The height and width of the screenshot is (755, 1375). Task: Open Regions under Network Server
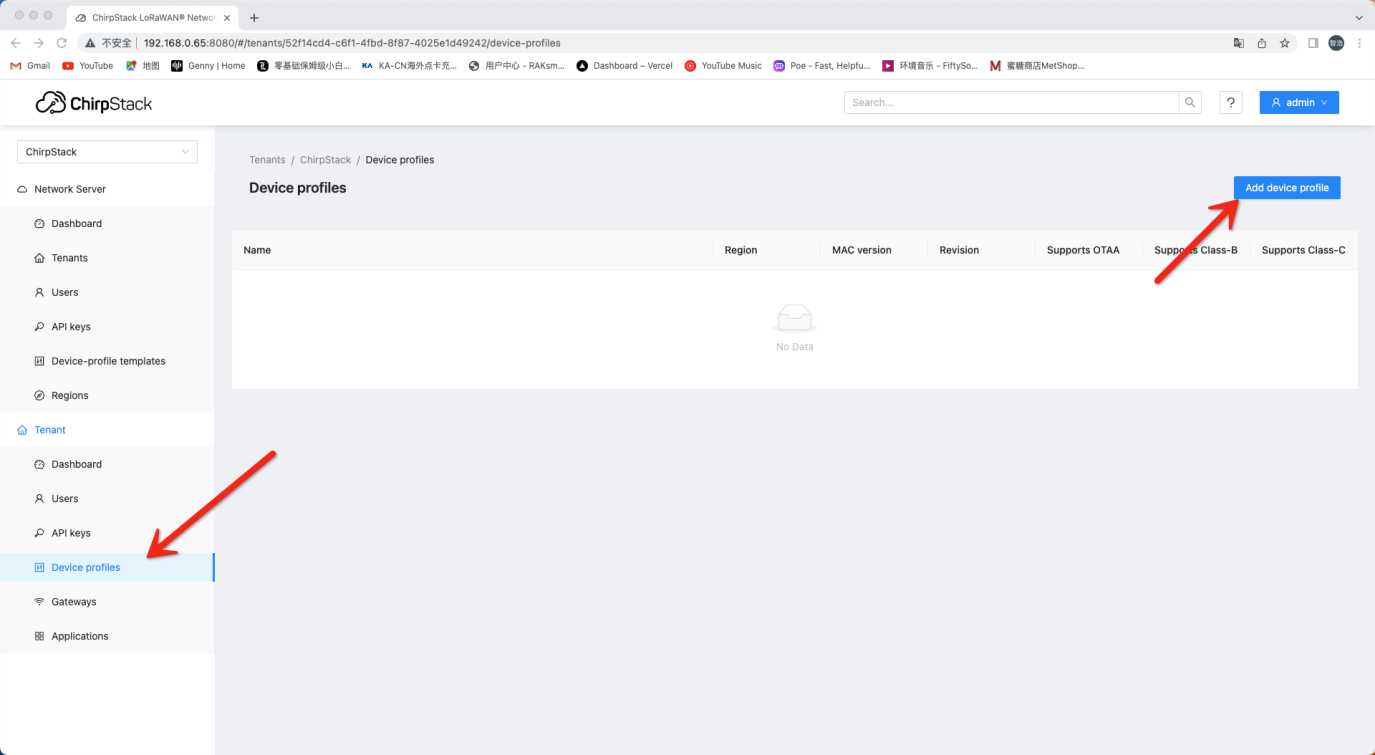click(70, 395)
